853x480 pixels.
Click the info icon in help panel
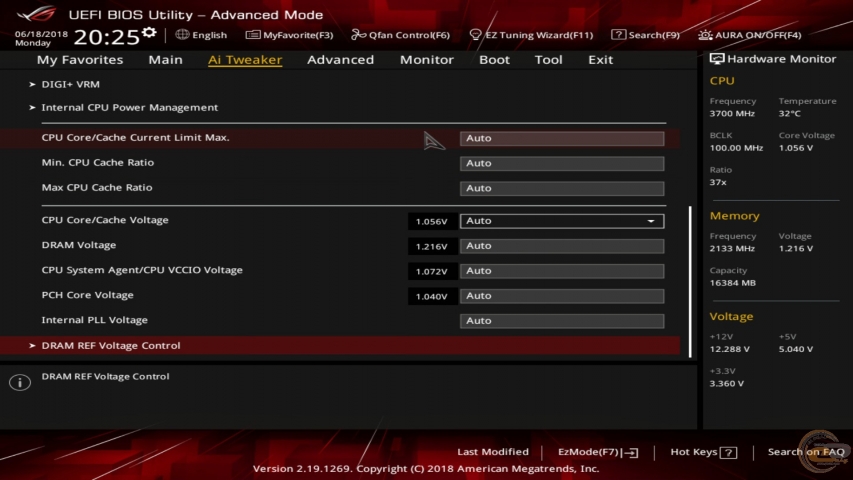[20, 382]
